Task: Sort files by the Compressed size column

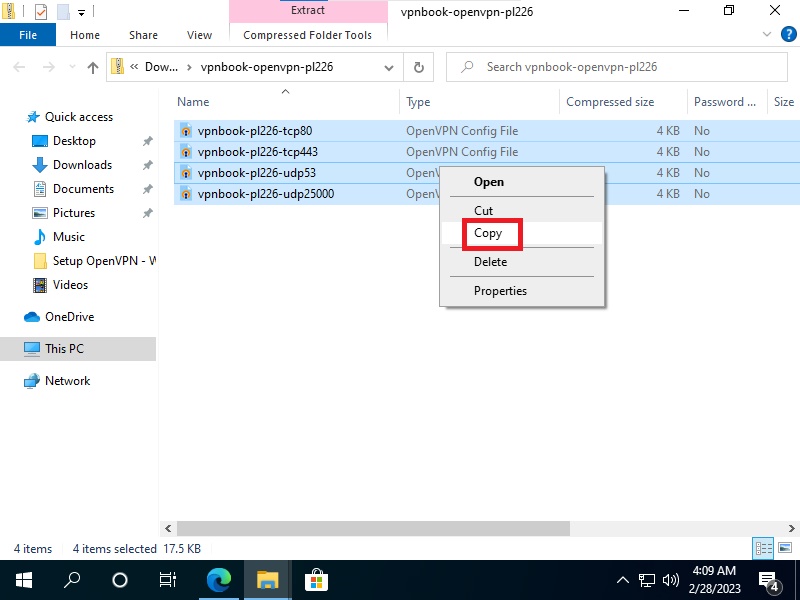Action: pyautogui.click(x=610, y=102)
